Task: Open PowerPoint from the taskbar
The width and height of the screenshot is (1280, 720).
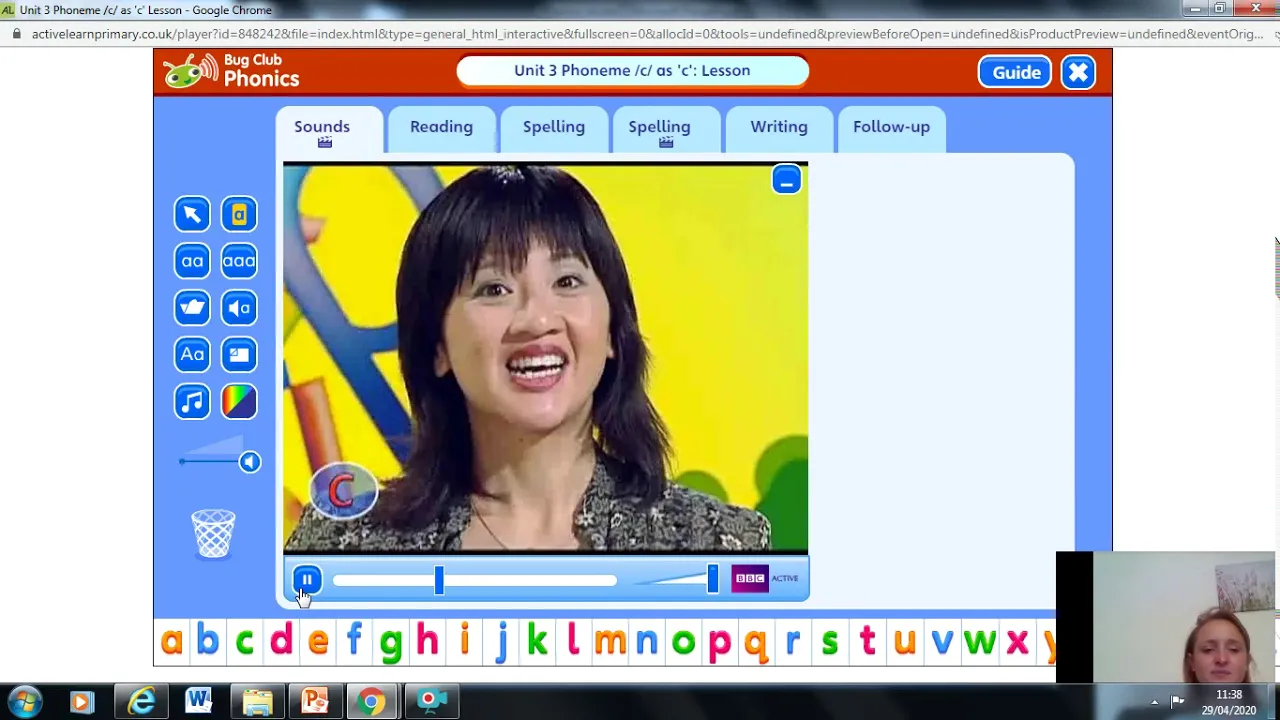Action: tap(315, 702)
